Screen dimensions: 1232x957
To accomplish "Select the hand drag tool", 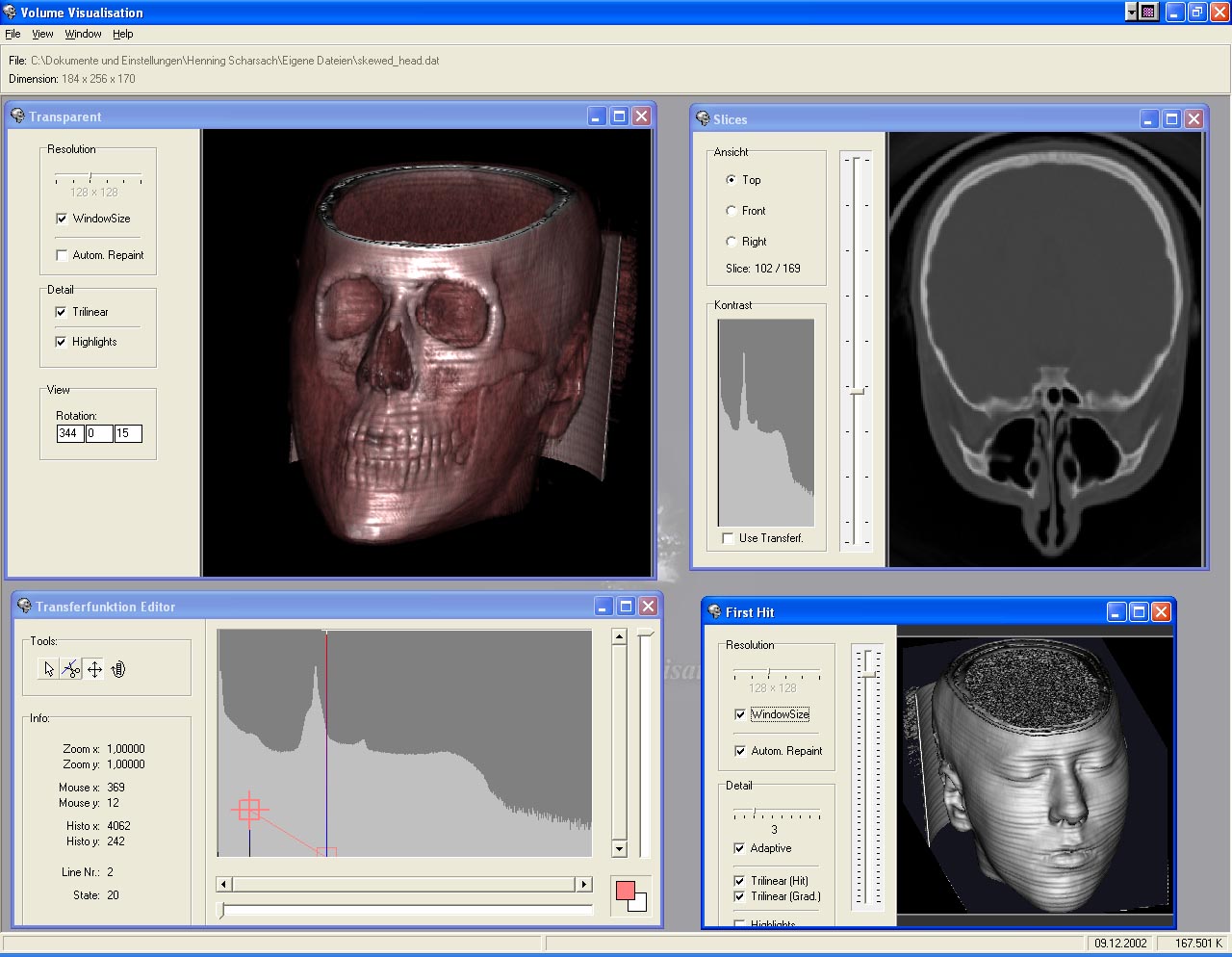I will pos(118,669).
